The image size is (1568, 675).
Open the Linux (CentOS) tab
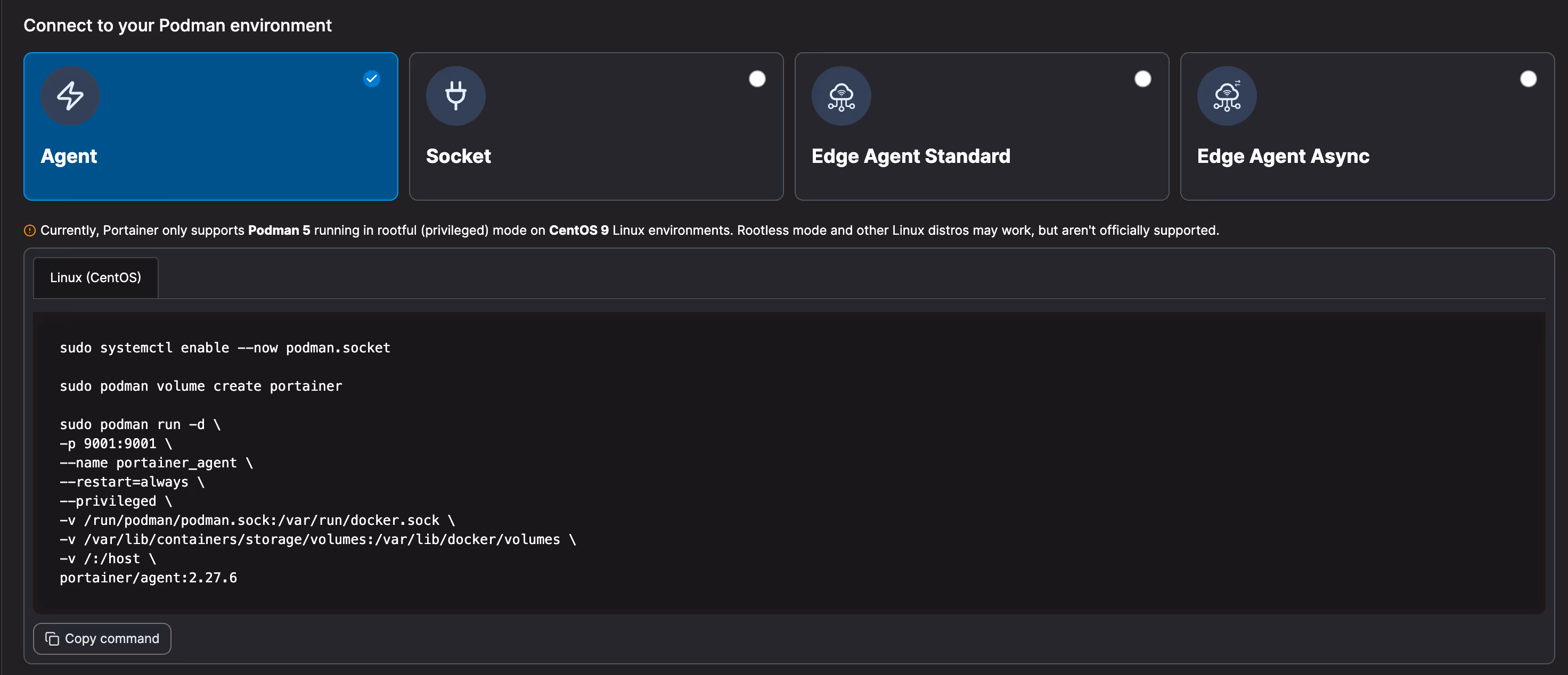95,277
